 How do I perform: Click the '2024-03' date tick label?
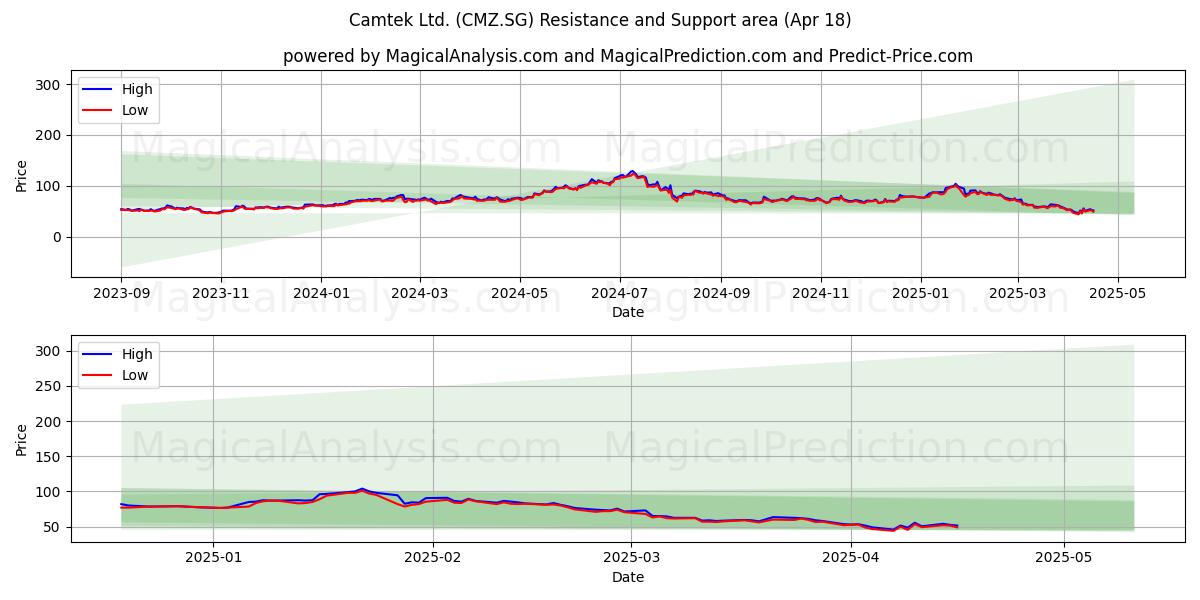coord(419,293)
